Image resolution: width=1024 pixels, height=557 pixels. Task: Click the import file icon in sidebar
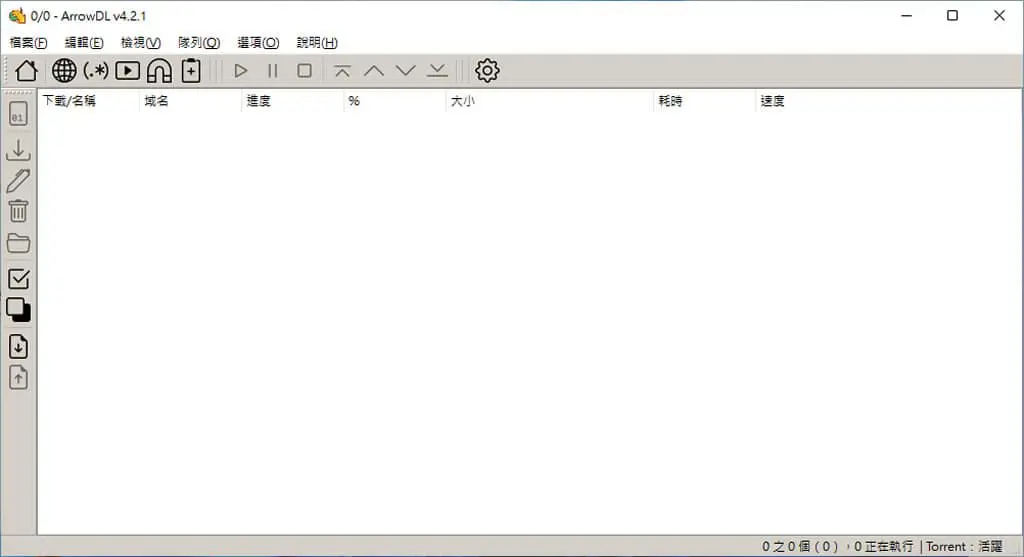18,346
